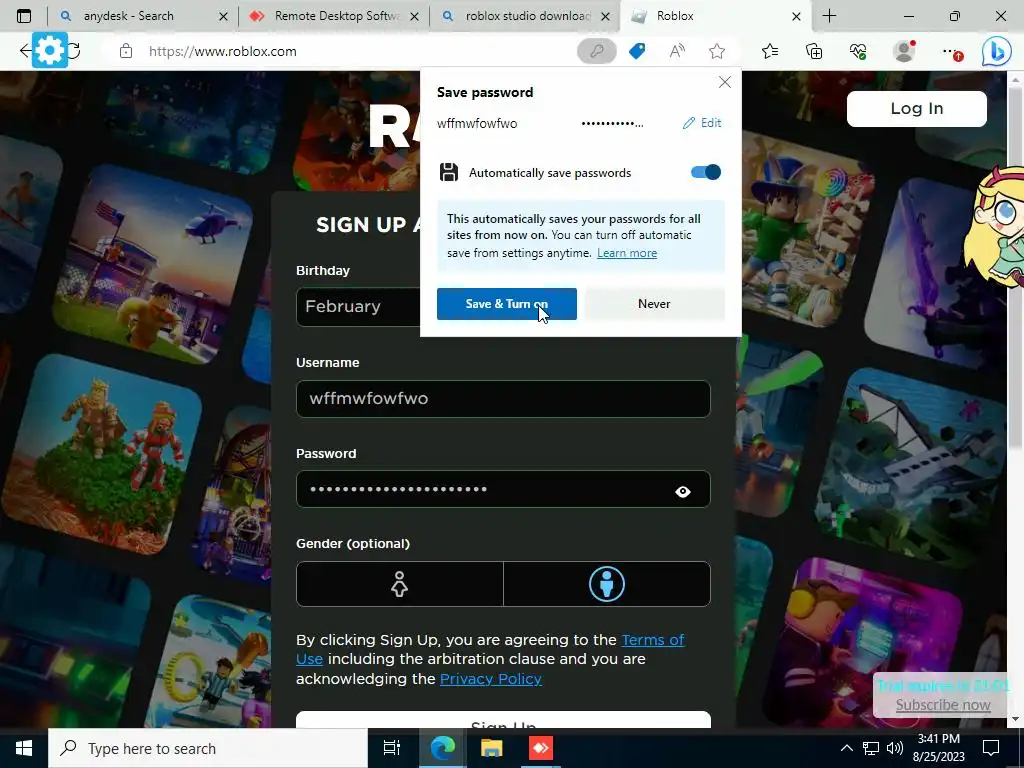Open the Privacy Policy link
1024x768 pixels.
pyautogui.click(x=490, y=679)
